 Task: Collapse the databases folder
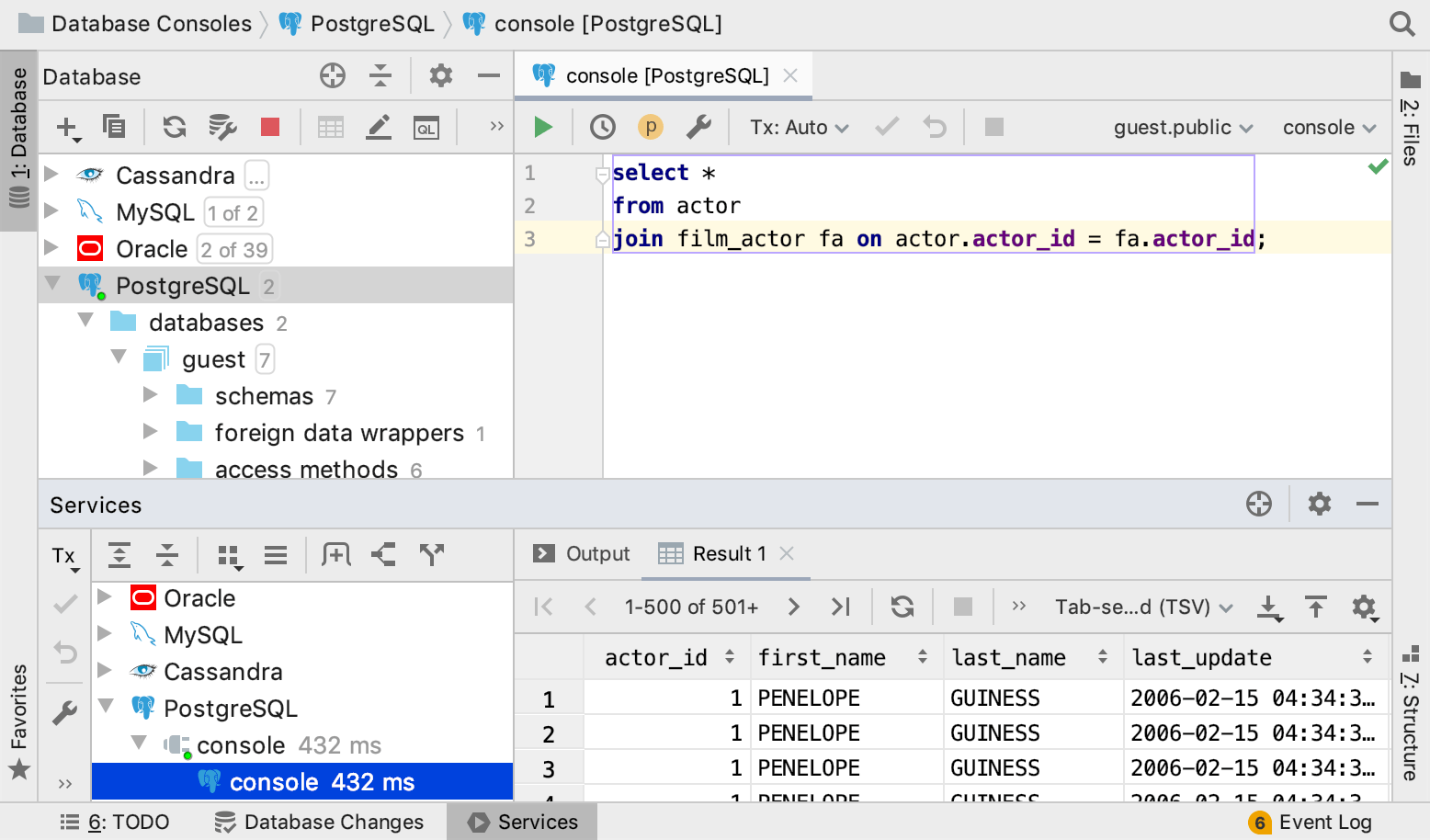(x=85, y=320)
